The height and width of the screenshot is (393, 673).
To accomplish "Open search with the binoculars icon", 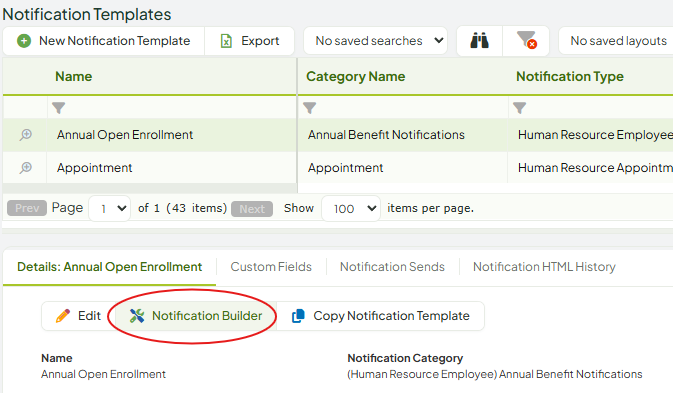I will 479,41.
